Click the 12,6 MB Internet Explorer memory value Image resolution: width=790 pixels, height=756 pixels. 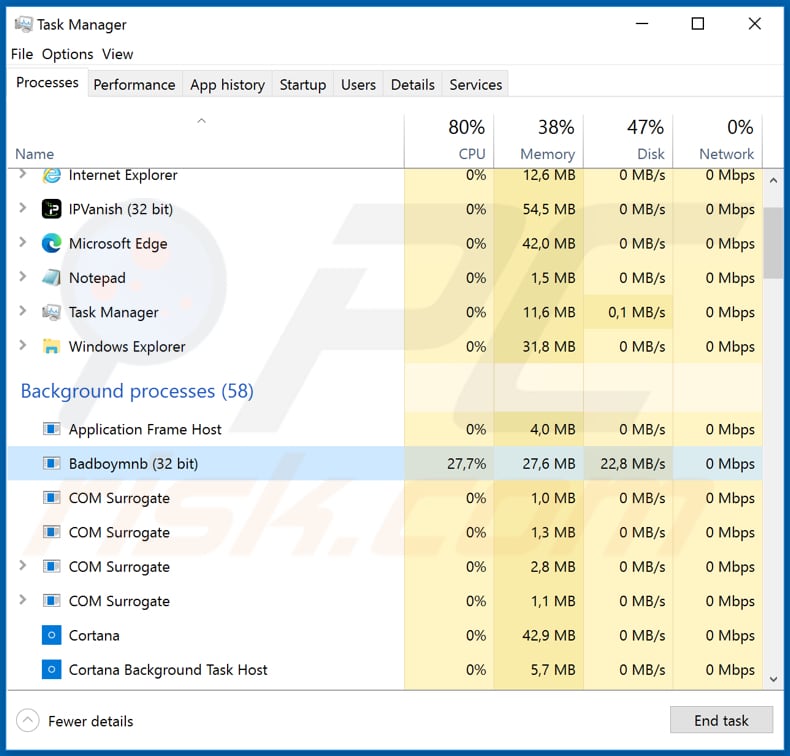549,175
